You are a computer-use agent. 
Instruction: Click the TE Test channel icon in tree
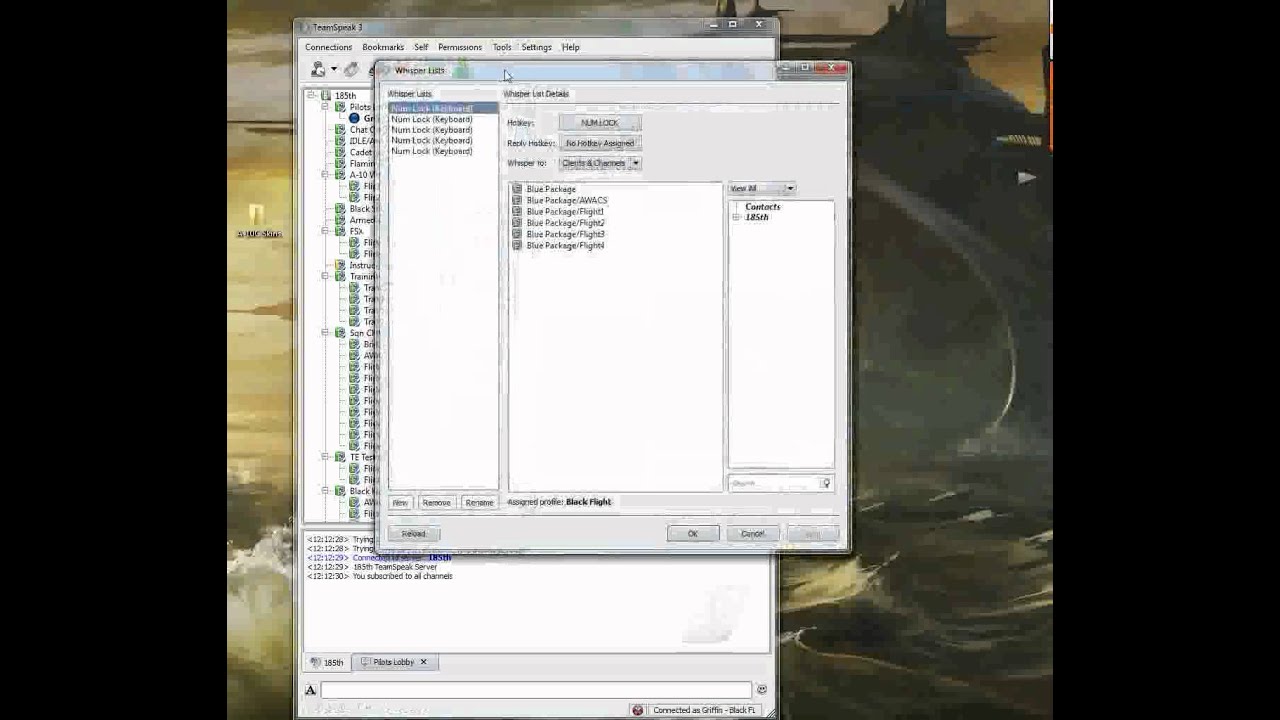[340, 457]
